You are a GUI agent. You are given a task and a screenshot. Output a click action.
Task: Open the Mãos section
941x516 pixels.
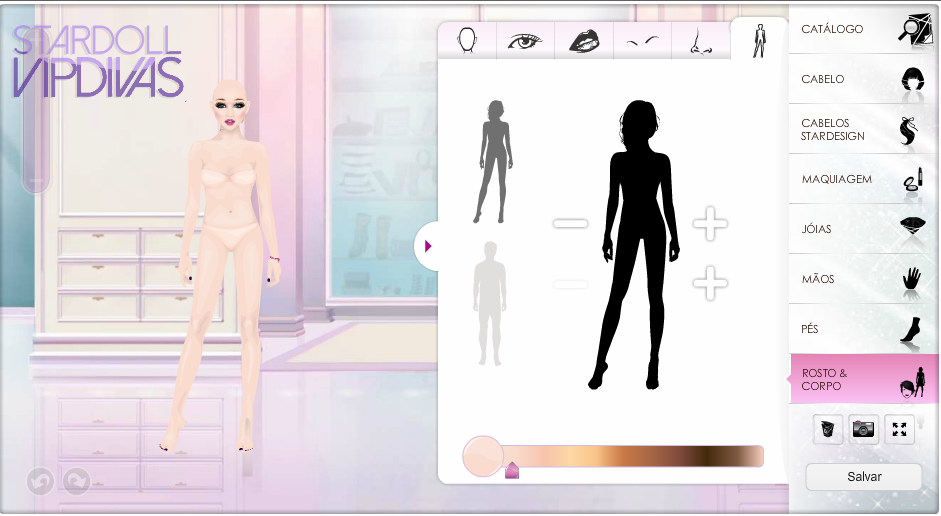[x=864, y=278]
